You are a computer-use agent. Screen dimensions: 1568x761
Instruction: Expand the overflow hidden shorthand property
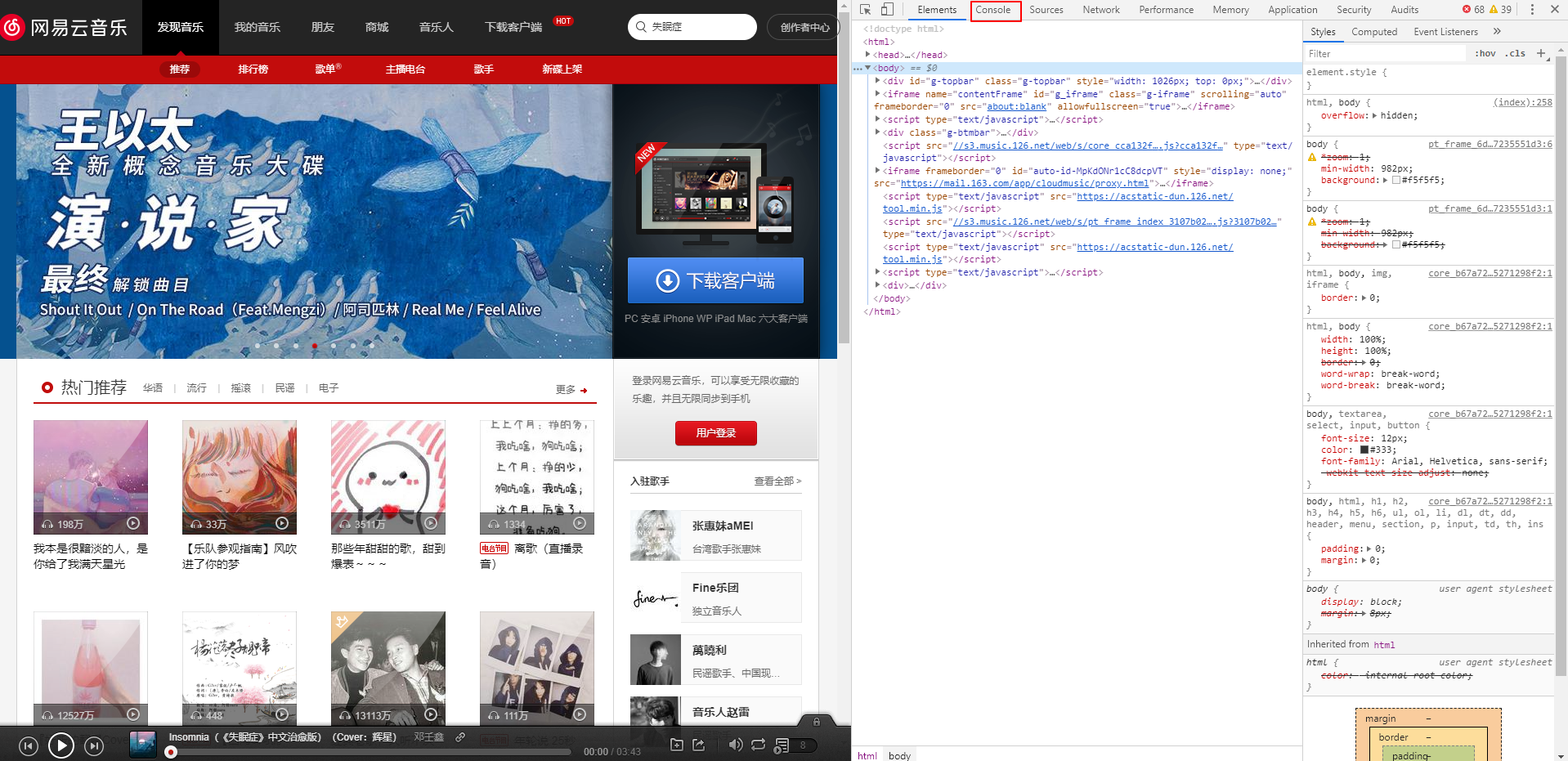pyautogui.click(x=1374, y=116)
